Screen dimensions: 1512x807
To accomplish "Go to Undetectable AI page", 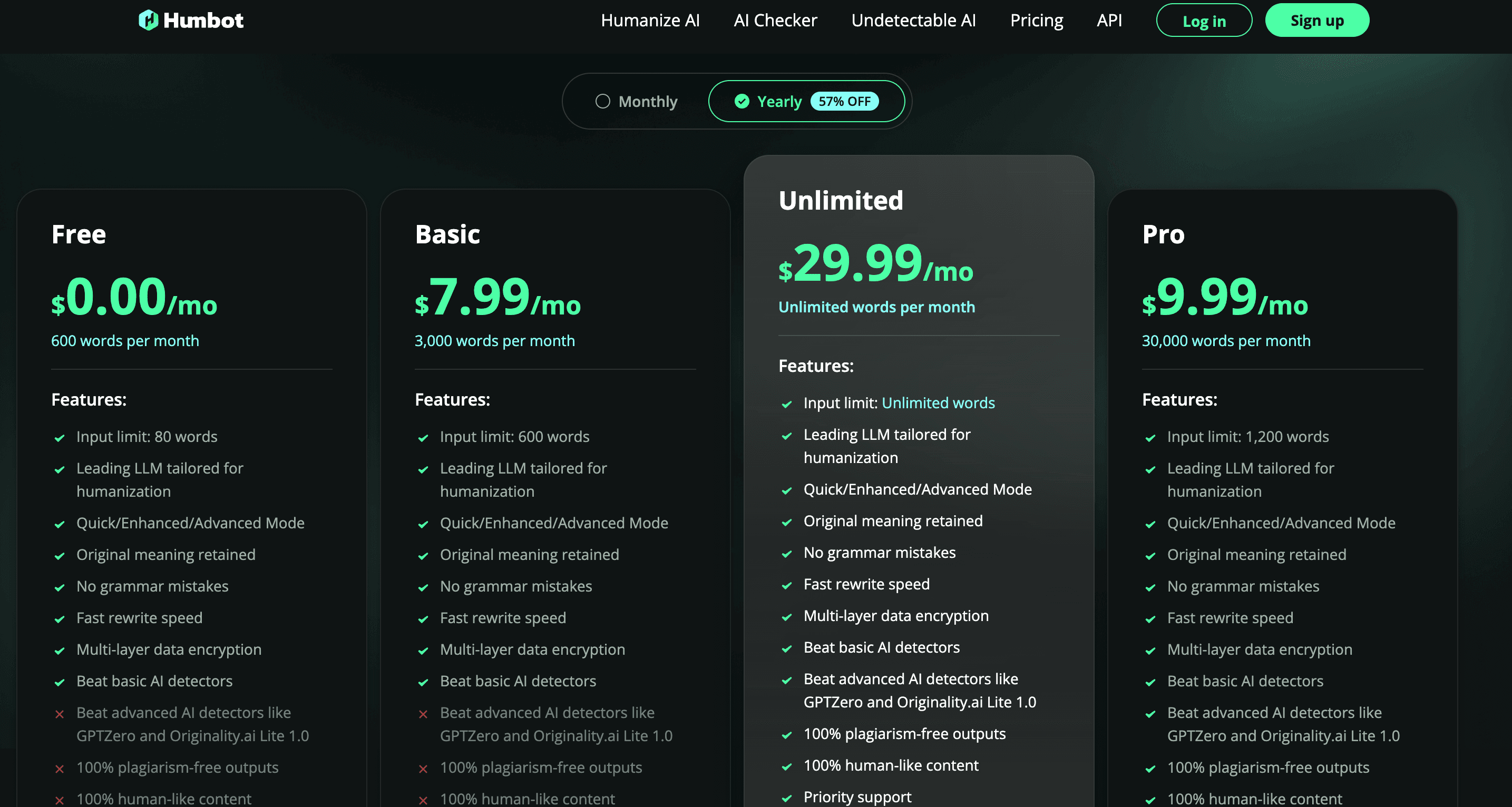I will [913, 21].
